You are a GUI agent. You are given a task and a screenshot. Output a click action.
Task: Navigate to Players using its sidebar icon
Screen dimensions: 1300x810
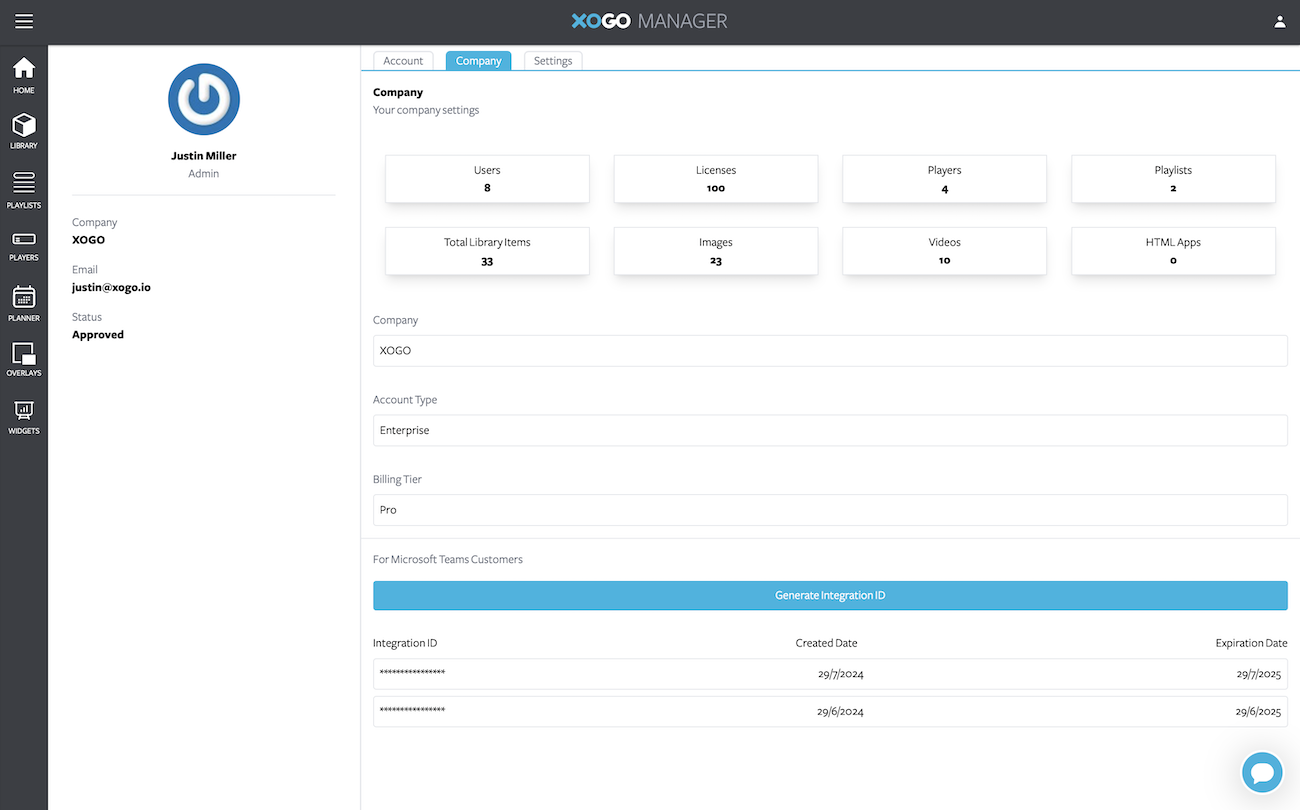tap(23, 245)
